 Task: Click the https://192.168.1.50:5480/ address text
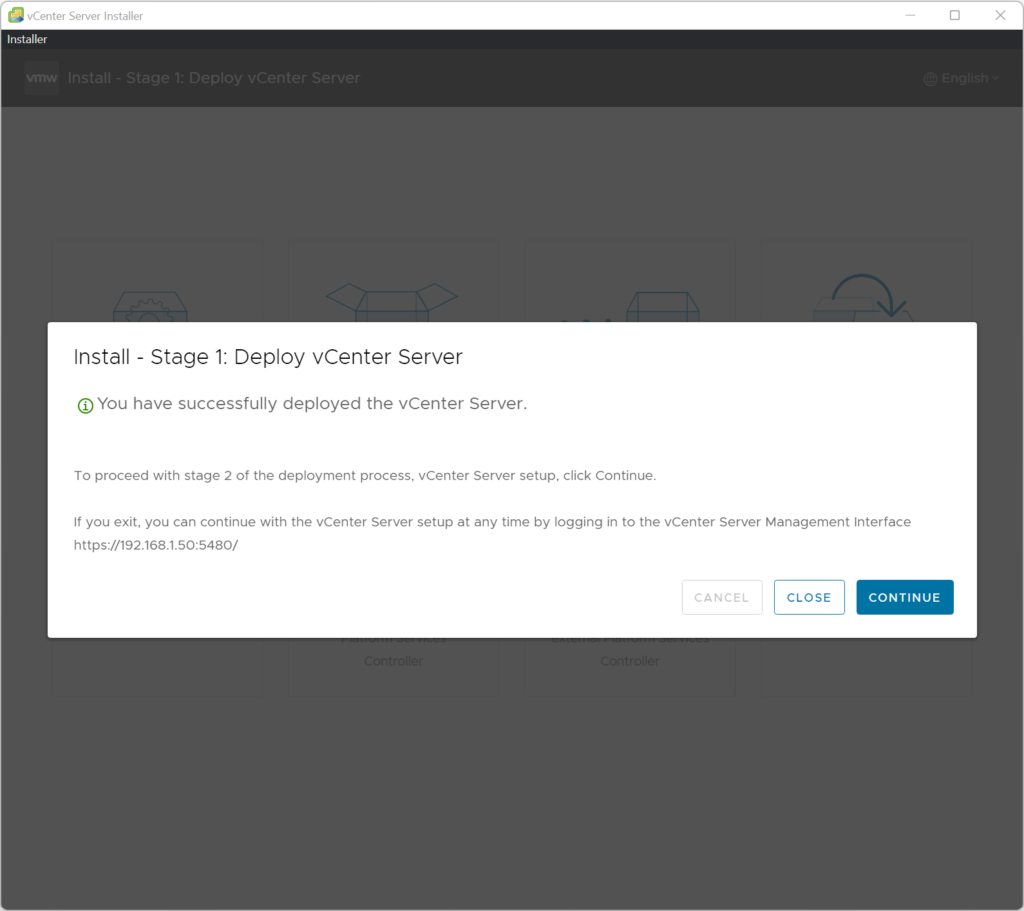[155, 545]
